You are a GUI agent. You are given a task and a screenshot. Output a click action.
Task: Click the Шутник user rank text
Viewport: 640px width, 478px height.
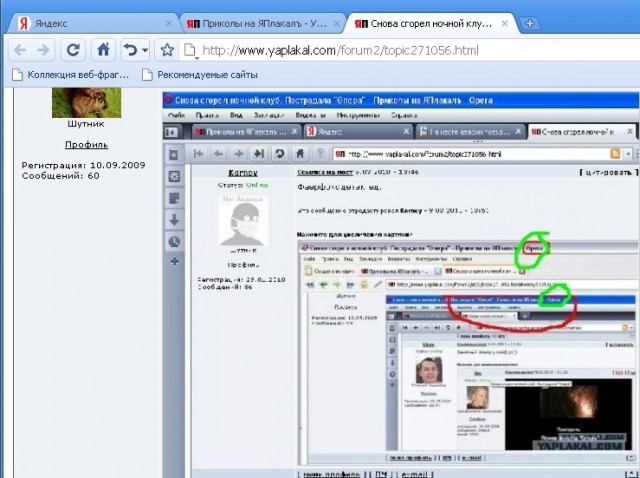click(x=86, y=124)
